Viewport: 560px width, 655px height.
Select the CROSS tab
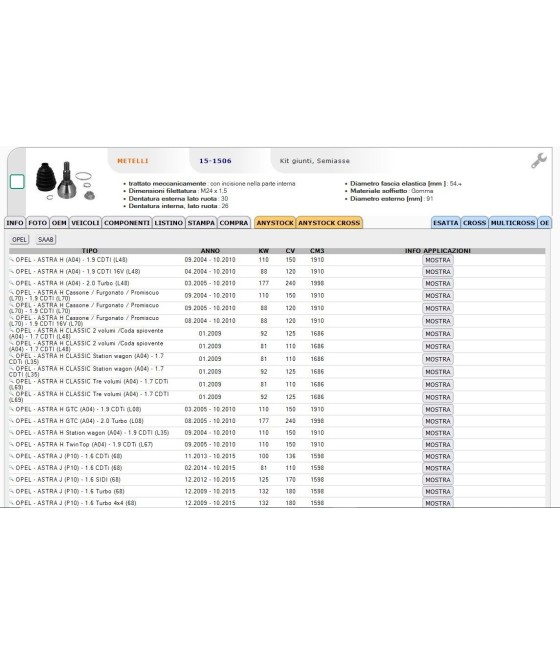click(474, 223)
